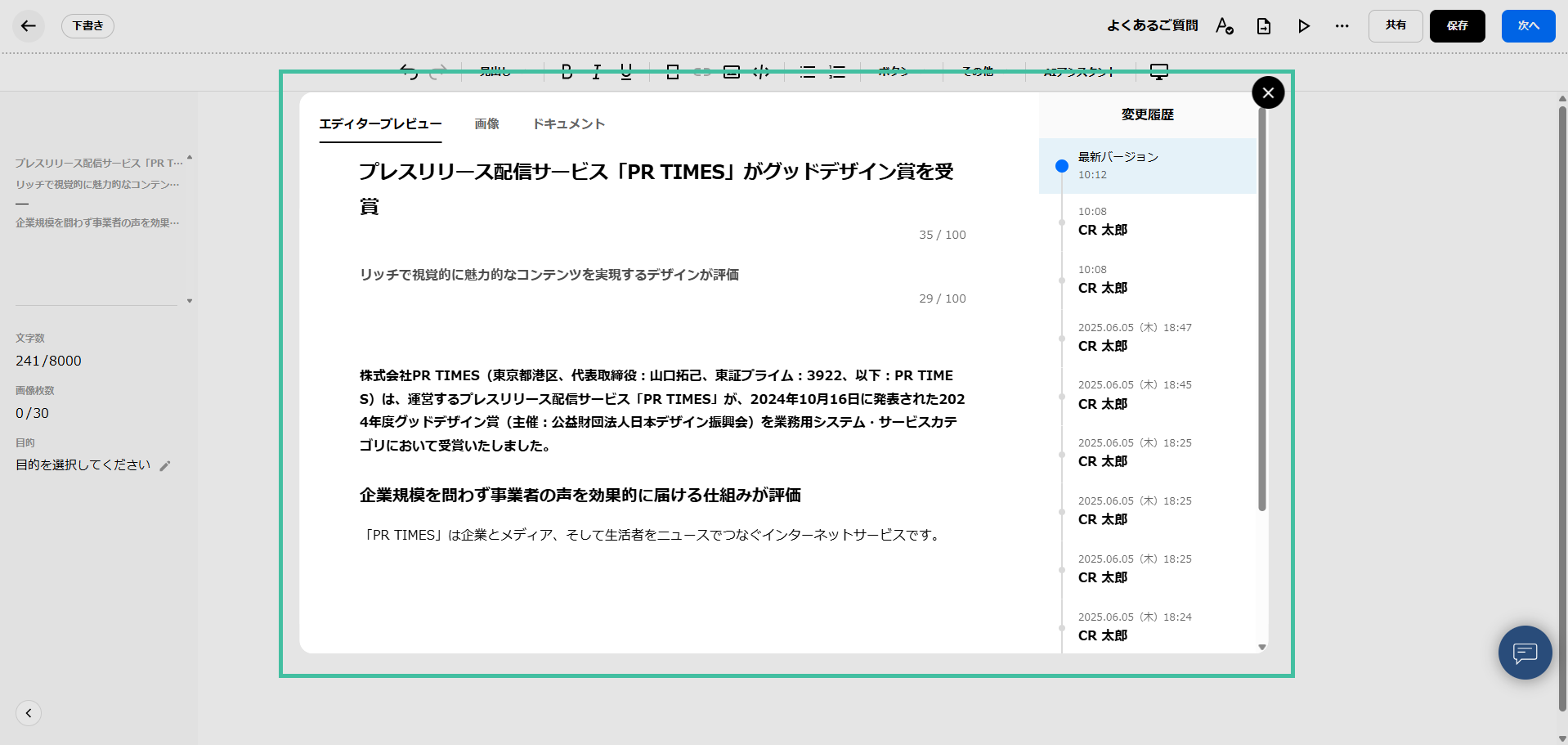This screenshot has width=1568, height=745.
Task: Click the pencil icon to edit 目的
Action: click(165, 465)
